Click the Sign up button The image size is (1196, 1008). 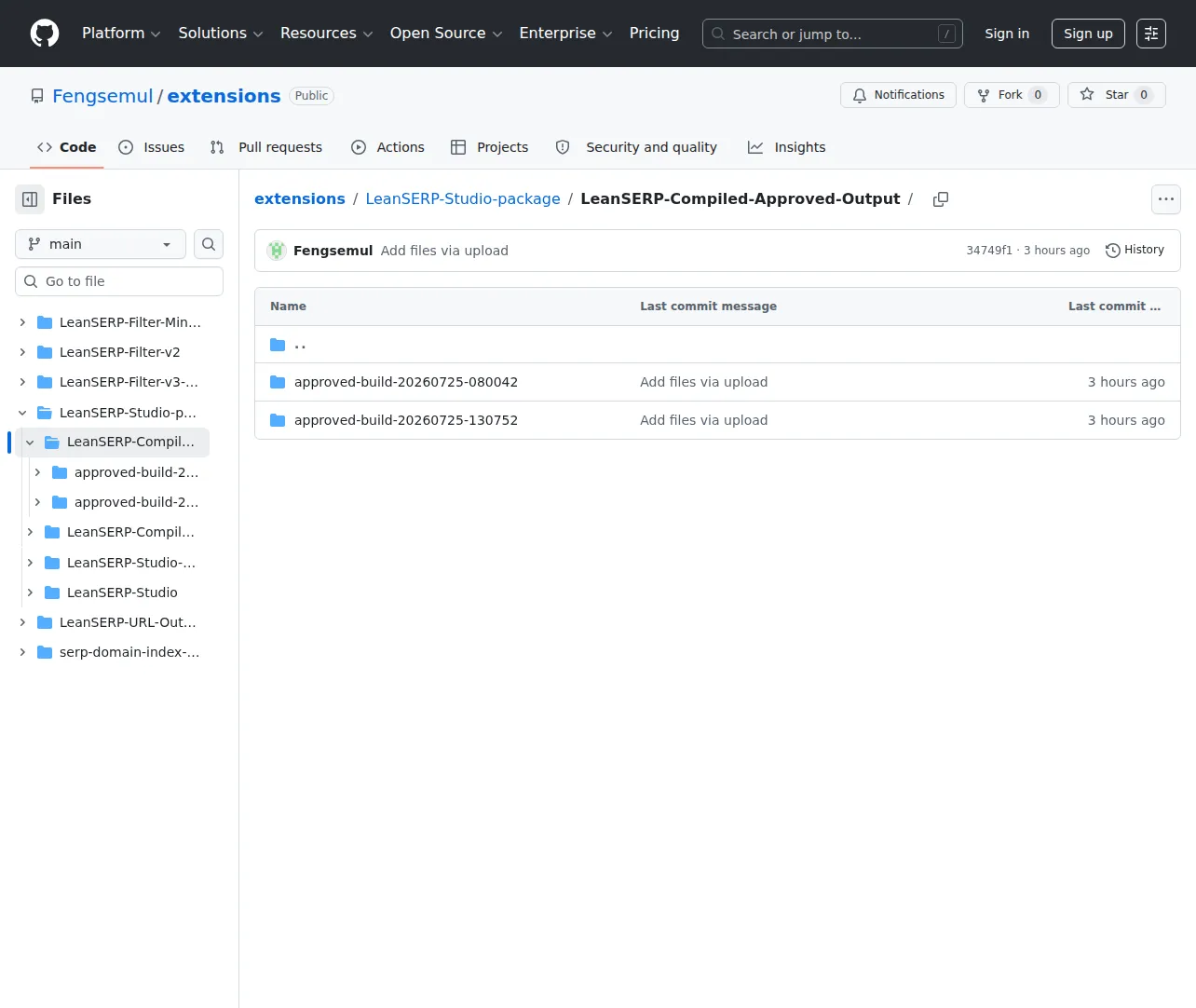pos(1089,34)
